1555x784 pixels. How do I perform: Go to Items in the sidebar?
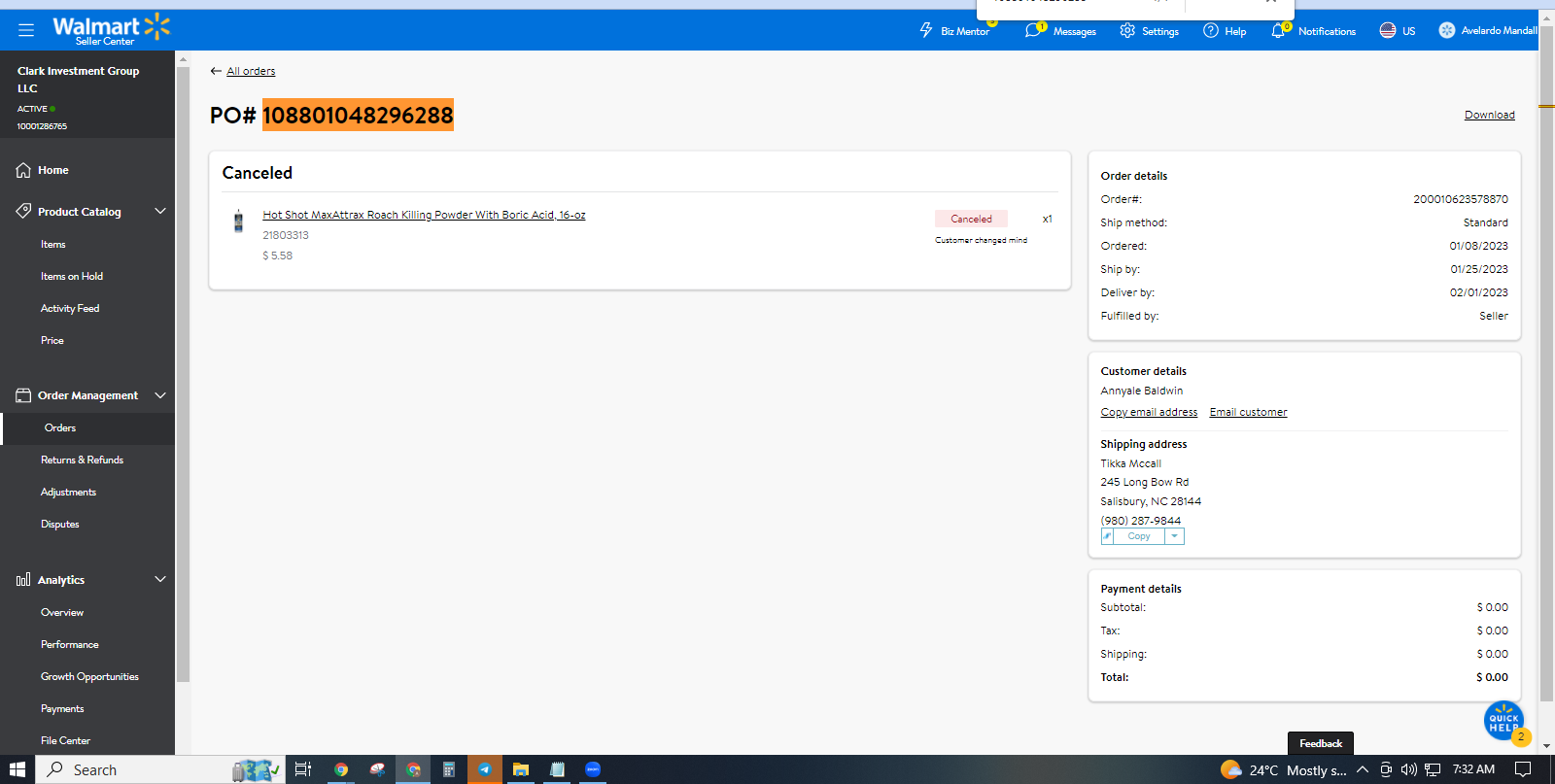(53, 245)
